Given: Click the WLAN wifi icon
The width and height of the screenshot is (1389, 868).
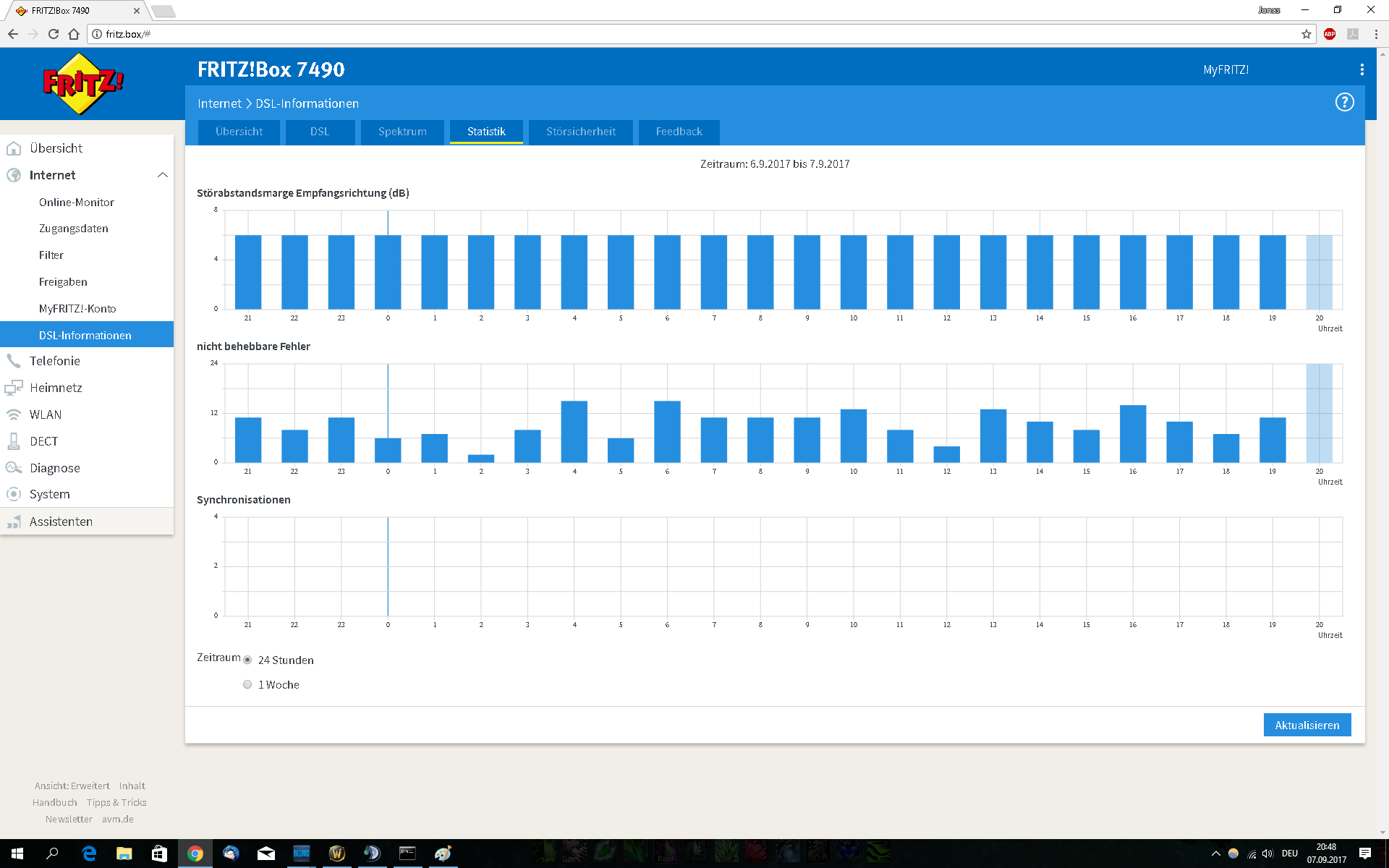Looking at the screenshot, I should (x=14, y=414).
